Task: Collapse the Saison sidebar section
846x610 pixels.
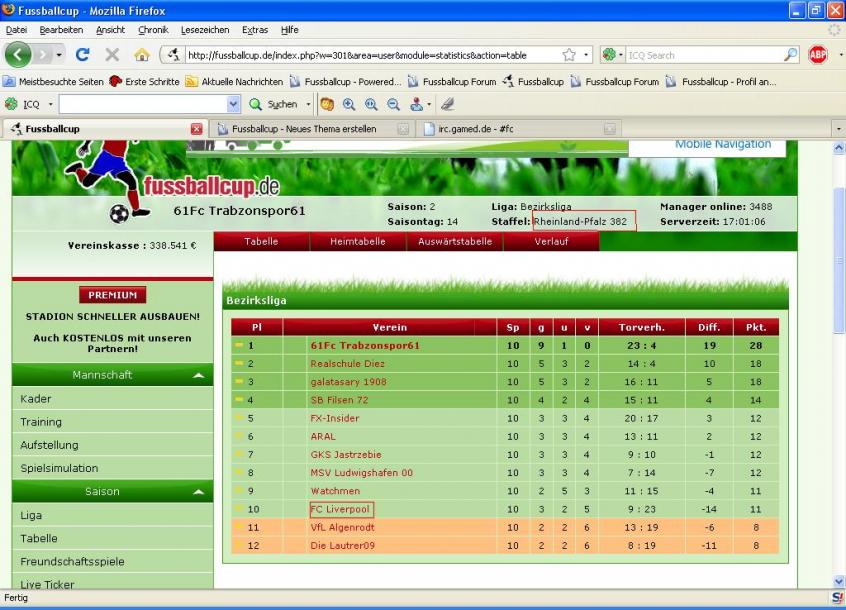Action: point(198,492)
